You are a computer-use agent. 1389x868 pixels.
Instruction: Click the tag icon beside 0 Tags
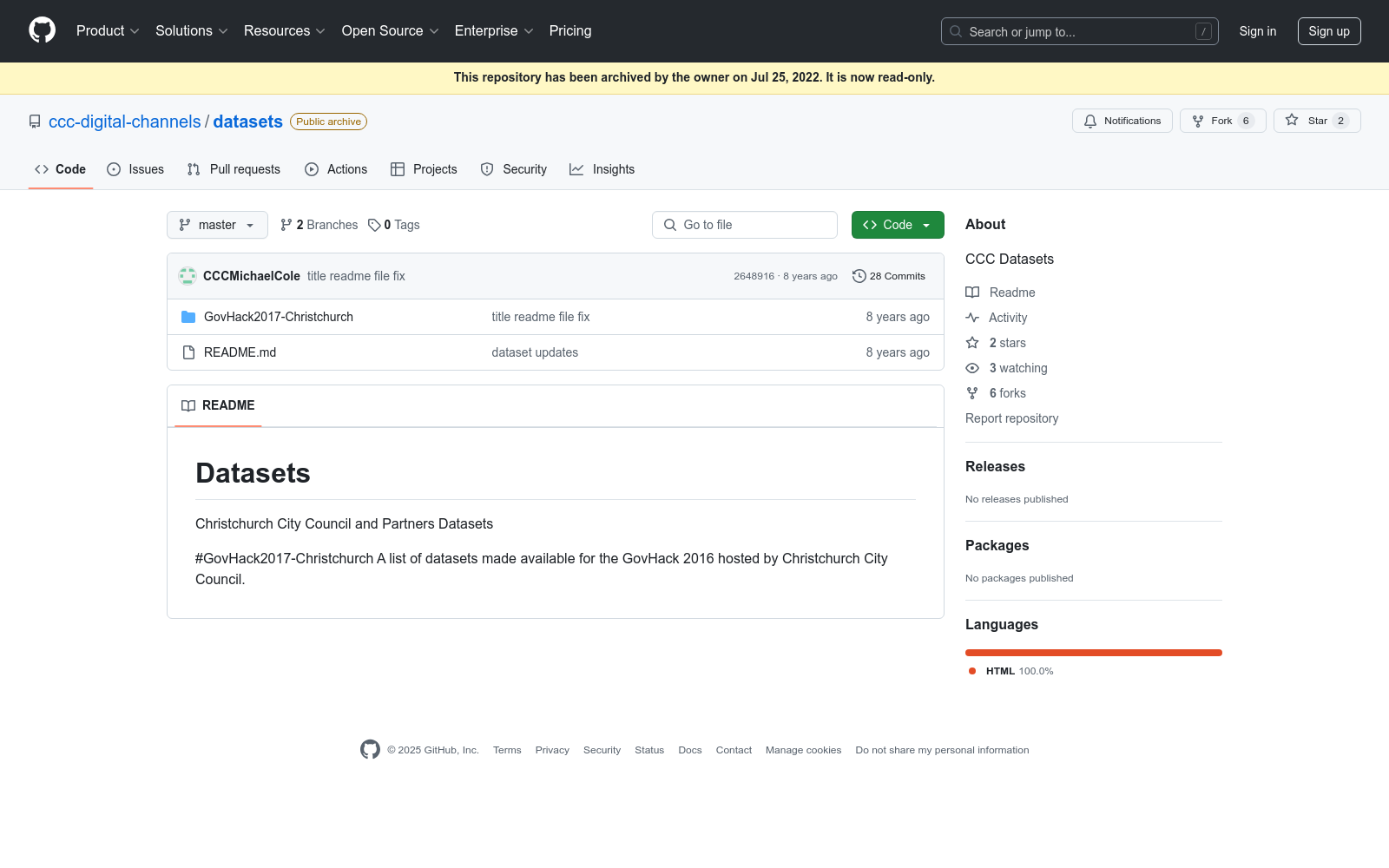pos(374,225)
